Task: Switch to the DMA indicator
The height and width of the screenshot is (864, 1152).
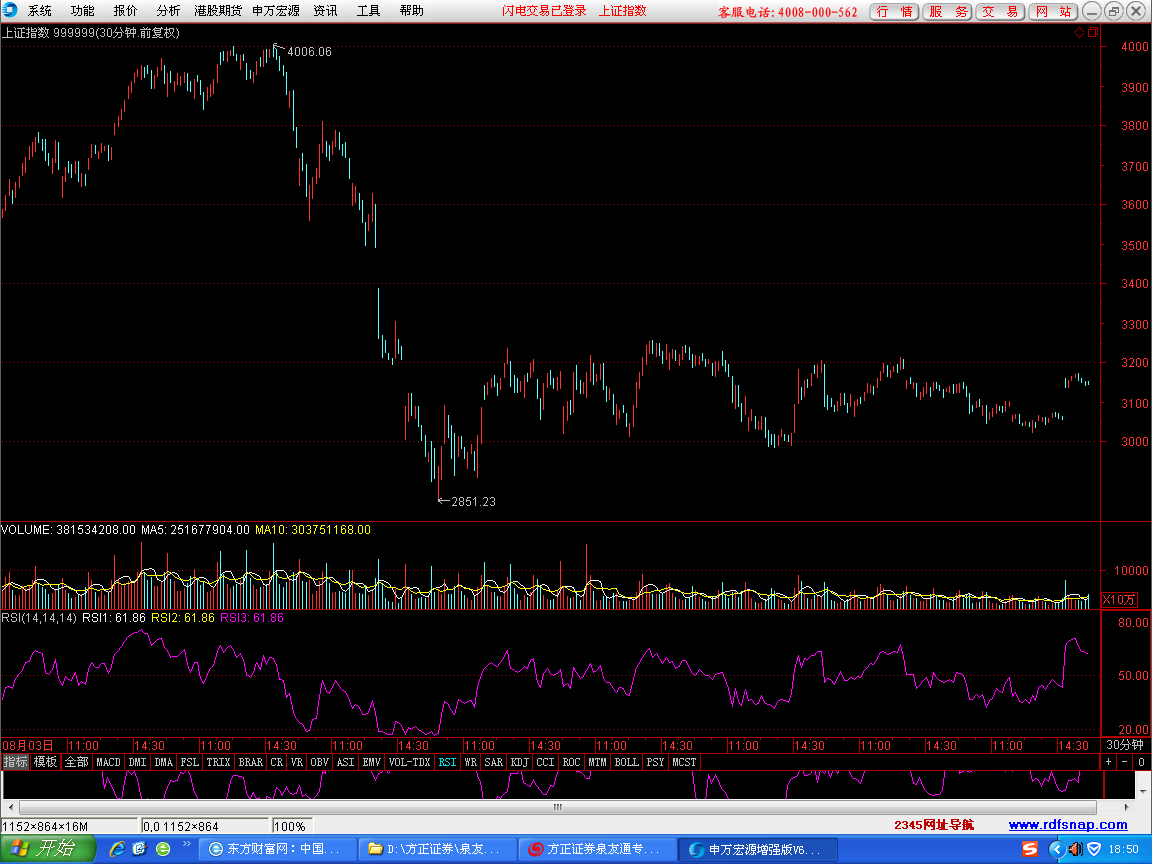Action: (x=164, y=762)
